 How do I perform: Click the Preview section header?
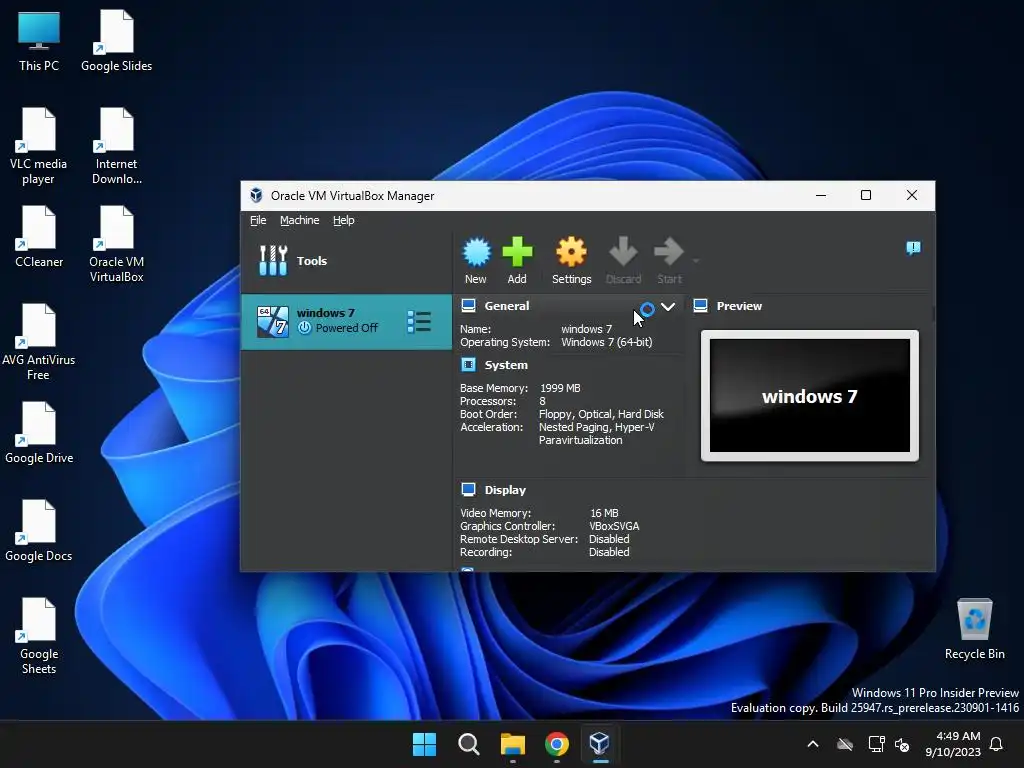click(739, 306)
